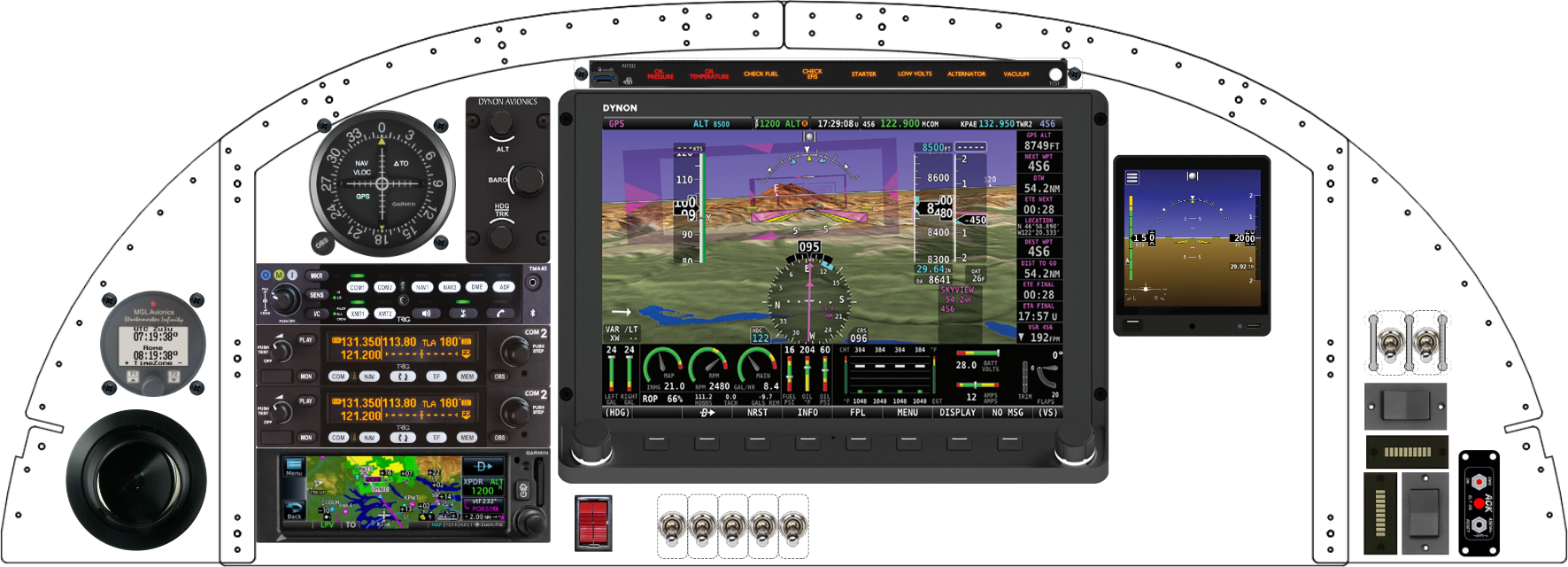Click the large left knob on the Dynon display bezel
1568x567 pixels.
click(591, 441)
